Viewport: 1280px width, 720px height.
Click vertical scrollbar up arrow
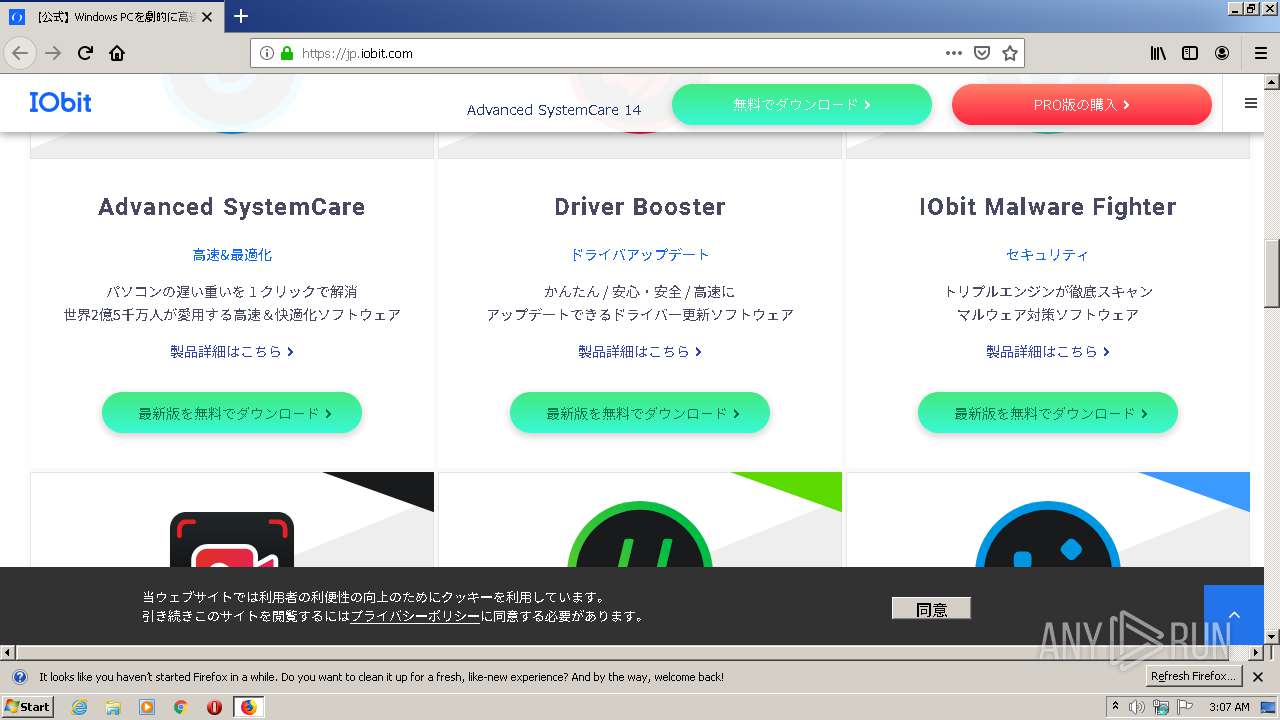[1272, 81]
